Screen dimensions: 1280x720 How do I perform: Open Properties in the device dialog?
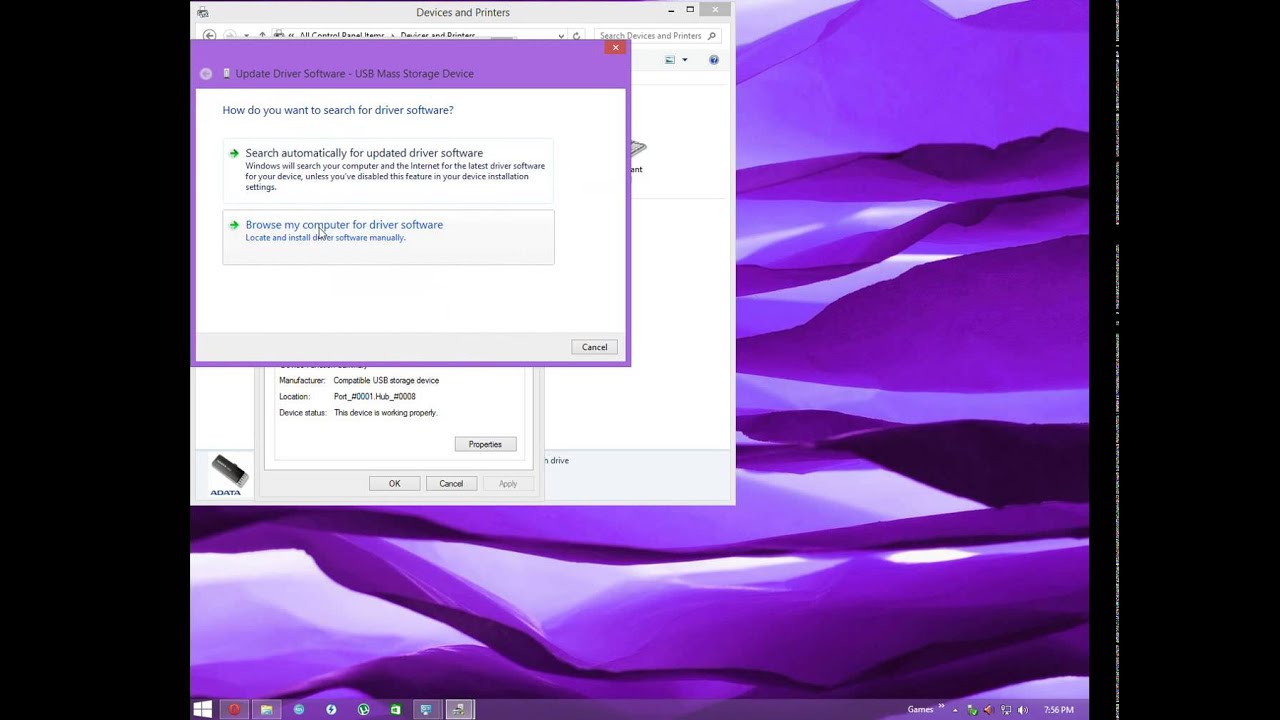(485, 444)
